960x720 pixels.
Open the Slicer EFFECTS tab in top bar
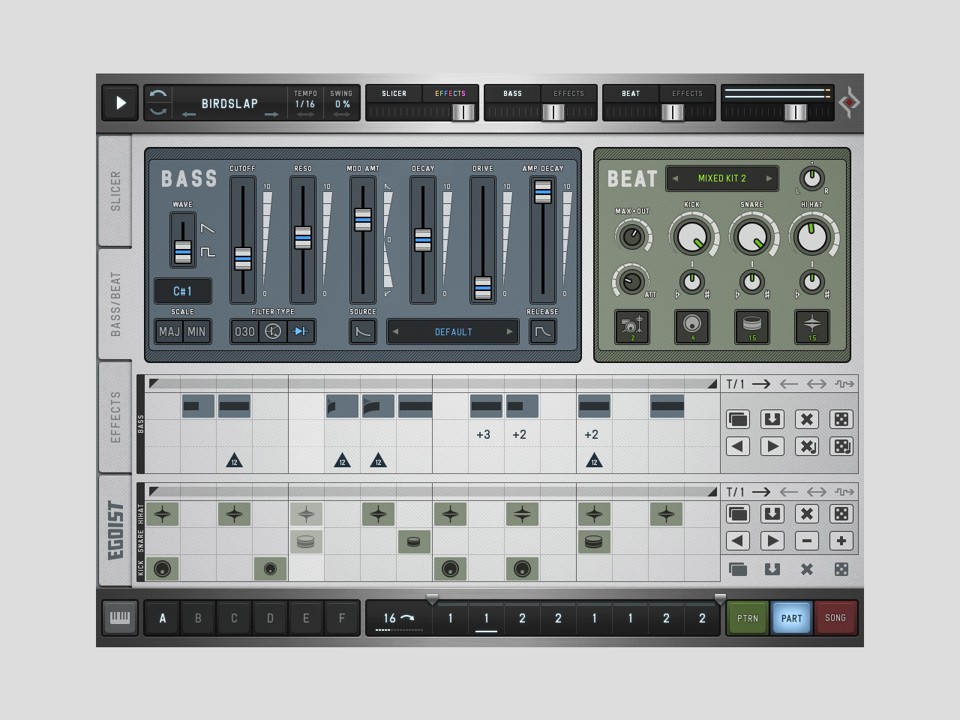click(450, 94)
